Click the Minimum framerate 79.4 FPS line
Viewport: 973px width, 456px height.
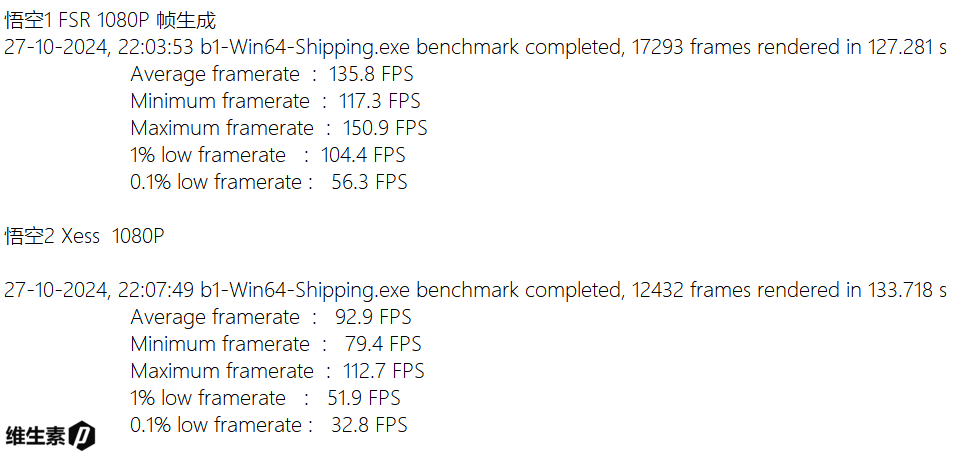coord(276,344)
